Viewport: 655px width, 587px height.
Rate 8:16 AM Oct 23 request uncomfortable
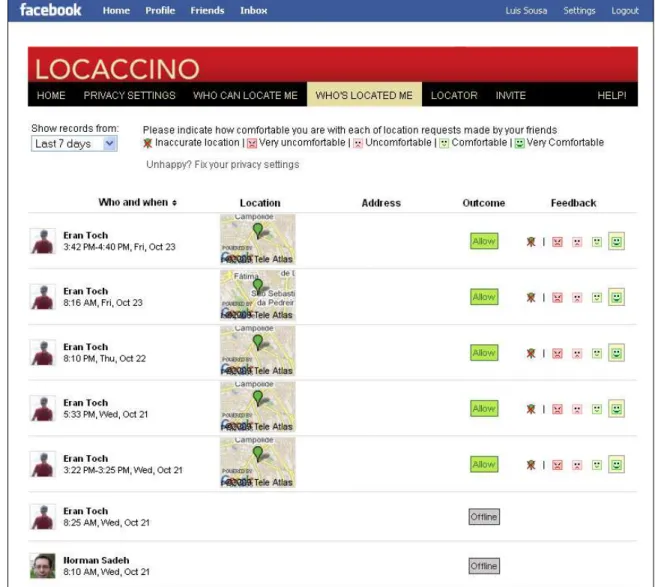tap(577, 298)
